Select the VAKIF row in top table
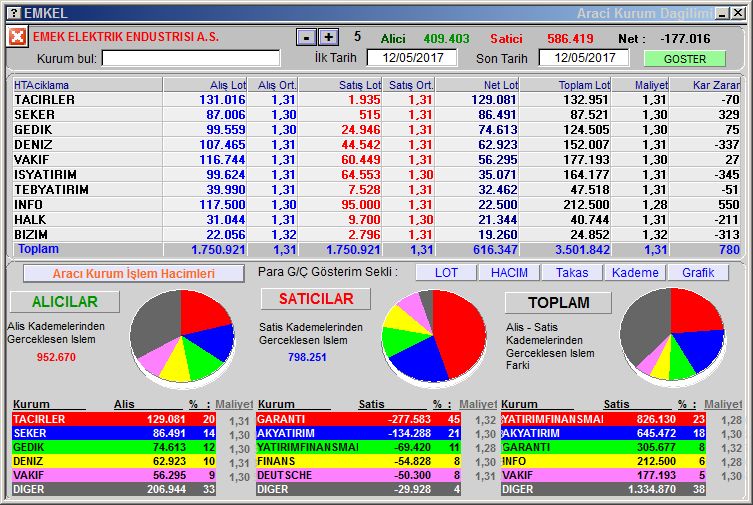Screen dimensions: 753x505 (376, 159)
